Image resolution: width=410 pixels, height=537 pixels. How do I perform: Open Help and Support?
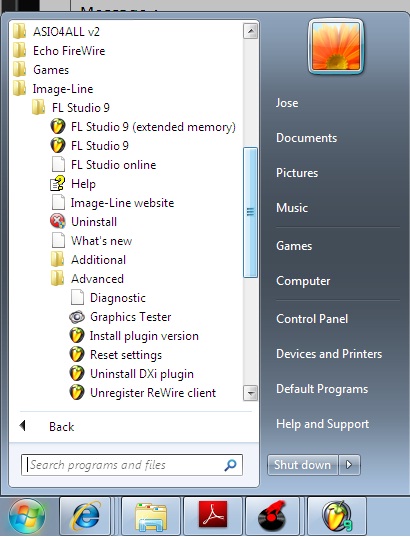(322, 424)
